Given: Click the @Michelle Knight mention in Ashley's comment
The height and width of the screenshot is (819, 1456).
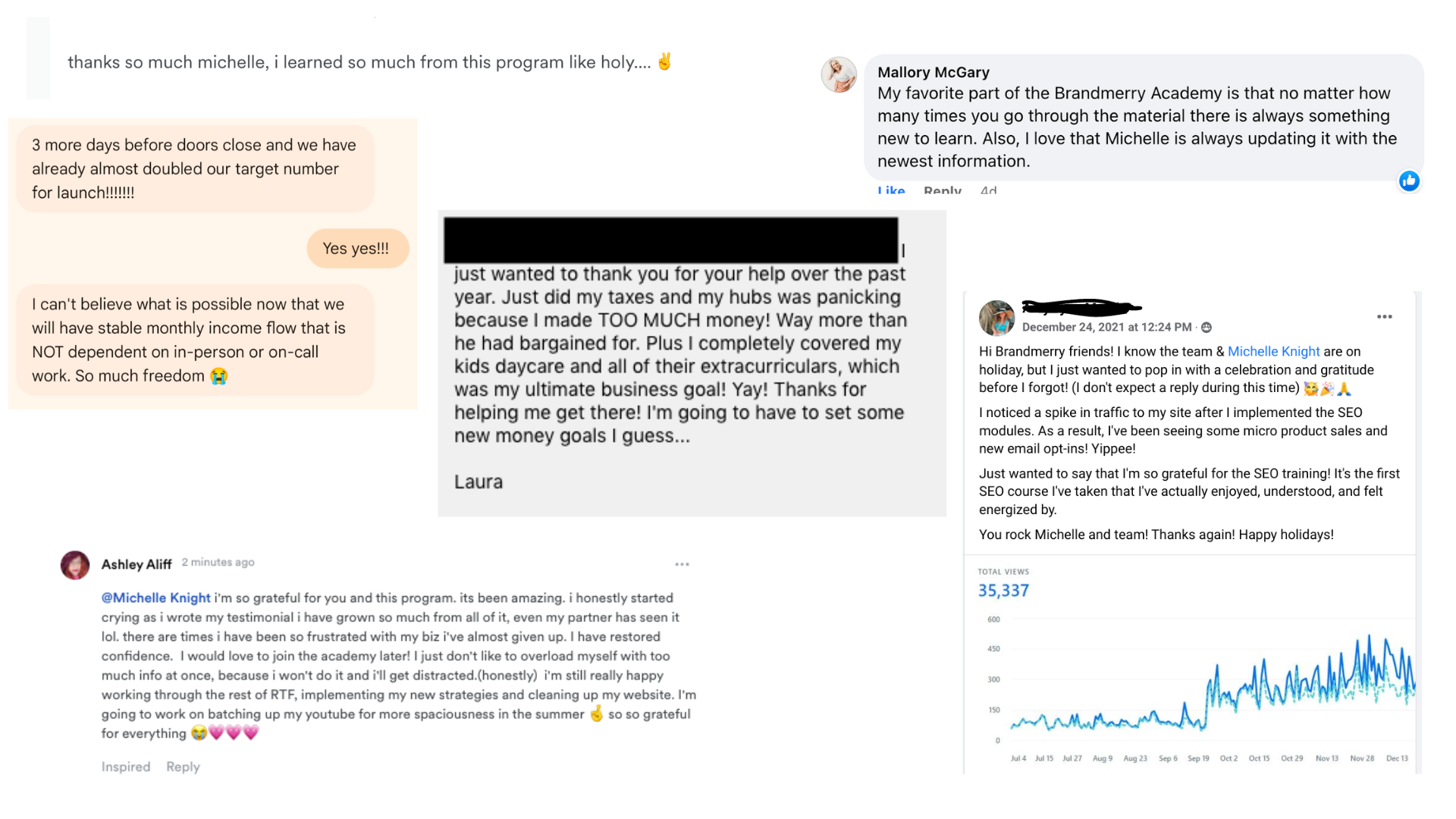Looking at the screenshot, I should [x=155, y=598].
